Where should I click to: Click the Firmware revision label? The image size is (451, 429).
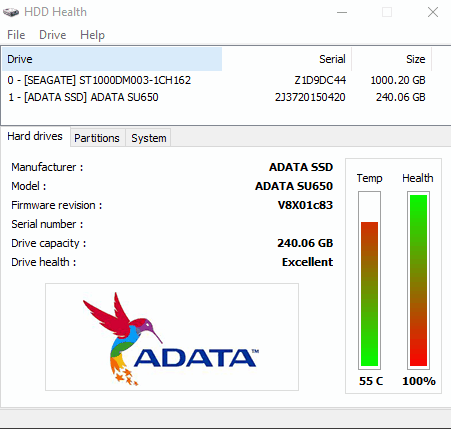pos(57,205)
